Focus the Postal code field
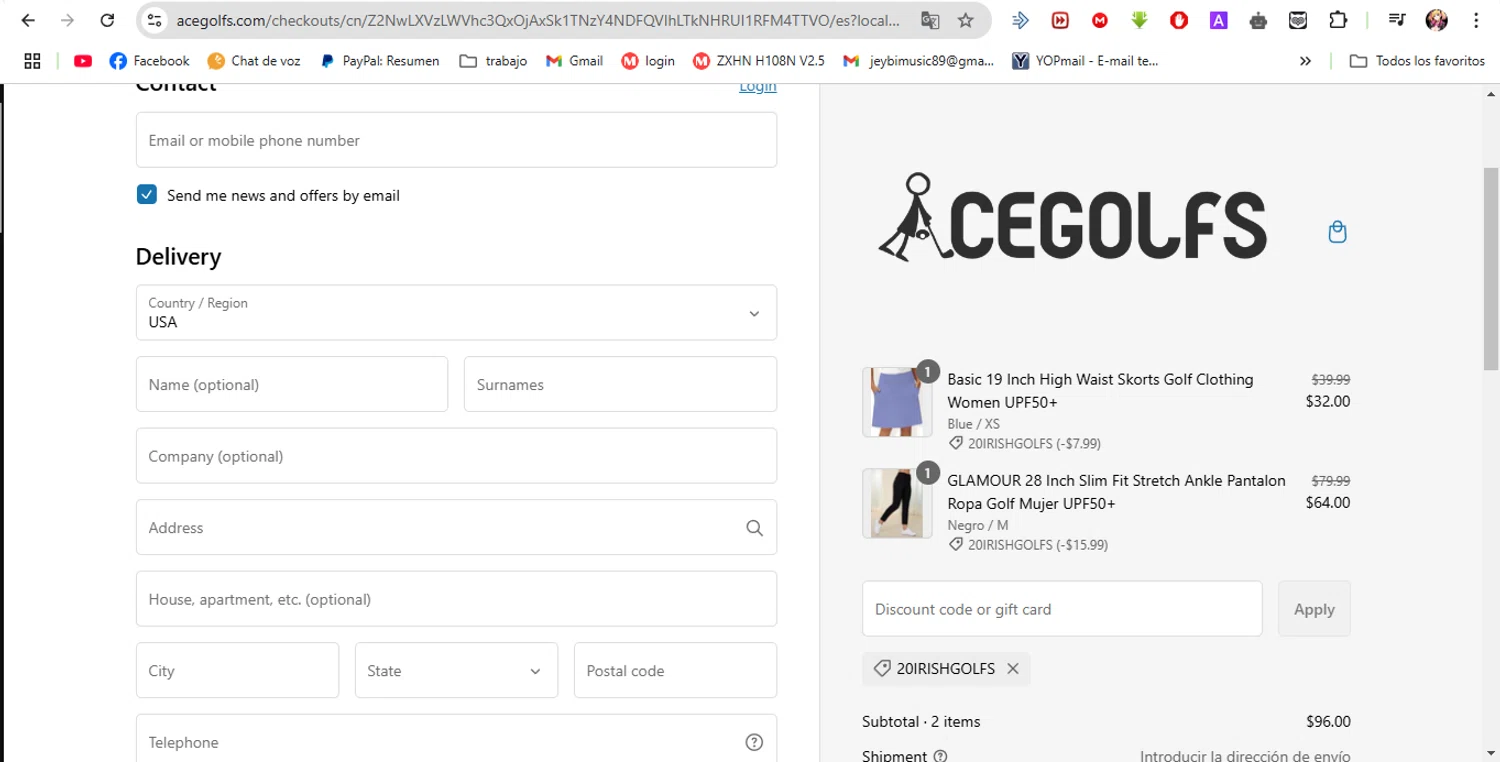Image resolution: width=1500 pixels, height=762 pixels. (x=675, y=670)
